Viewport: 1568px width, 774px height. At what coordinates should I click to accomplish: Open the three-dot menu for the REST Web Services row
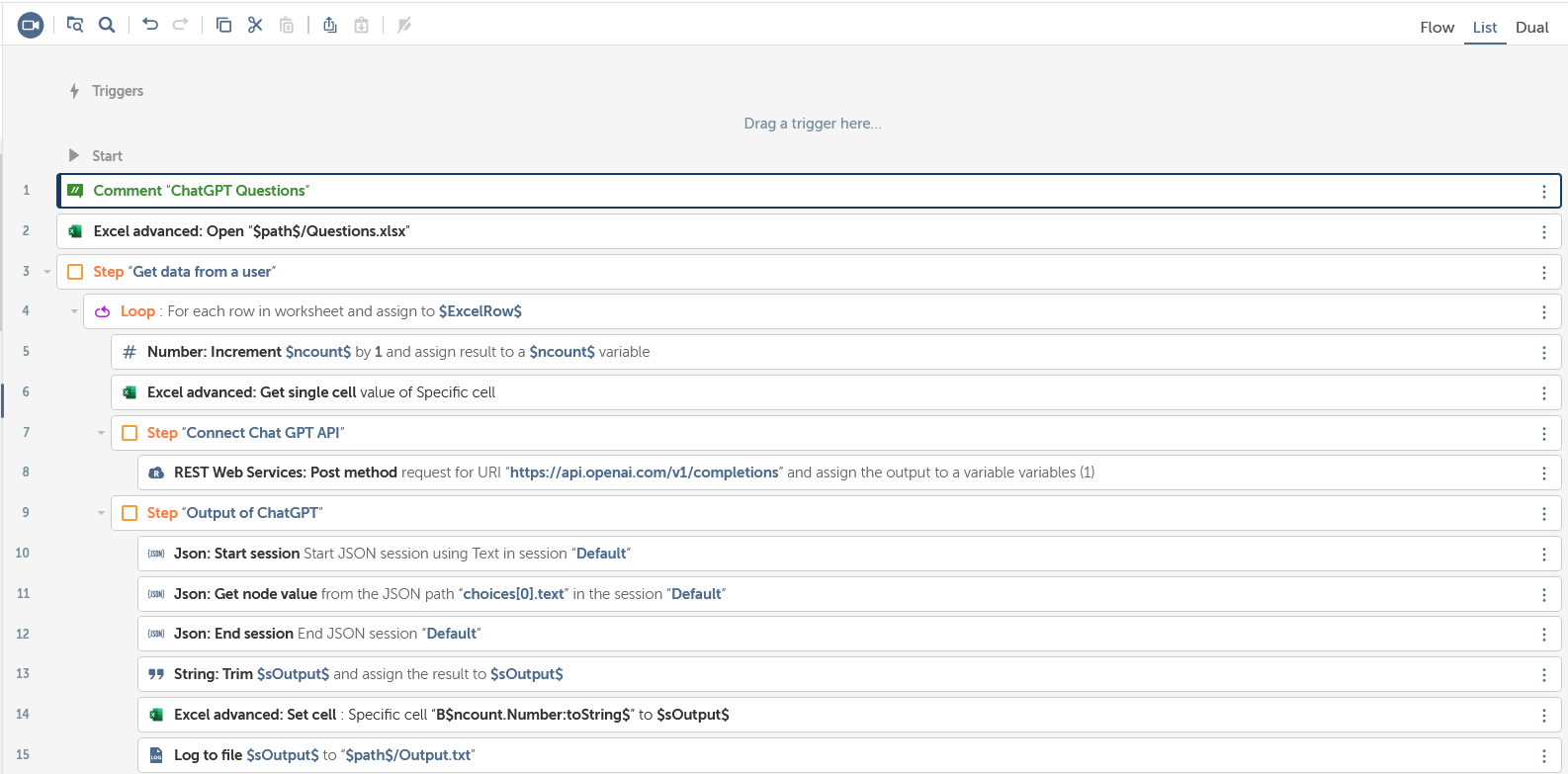(1543, 473)
